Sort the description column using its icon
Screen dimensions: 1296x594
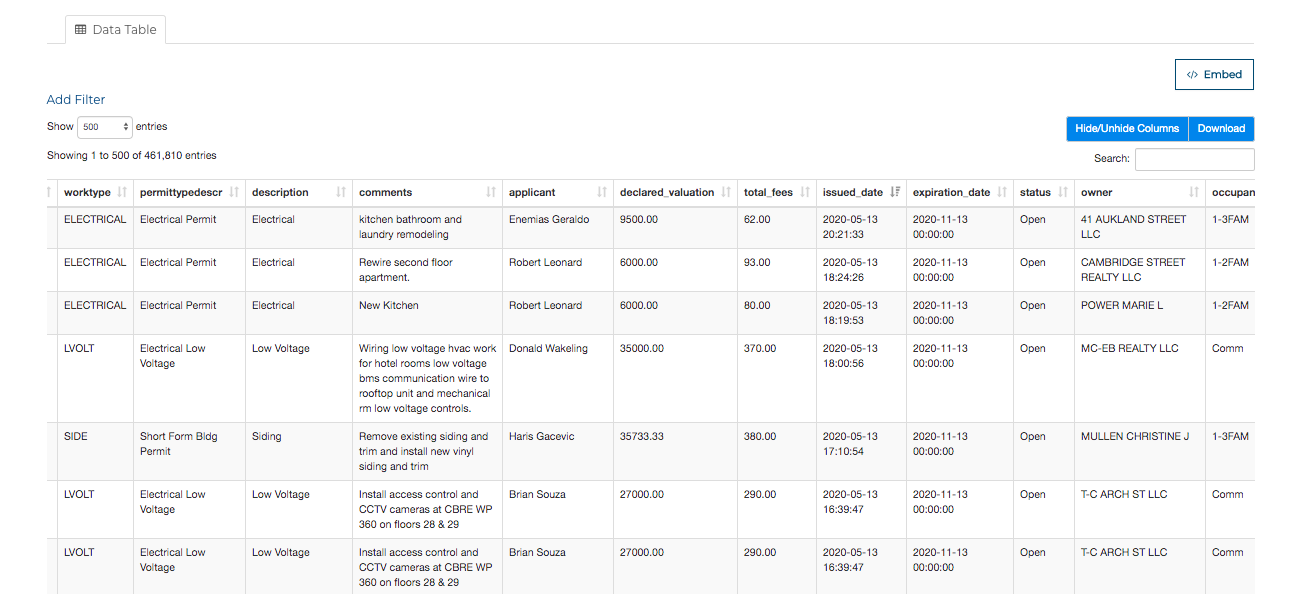pyautogui.click(x=341, y=192)
